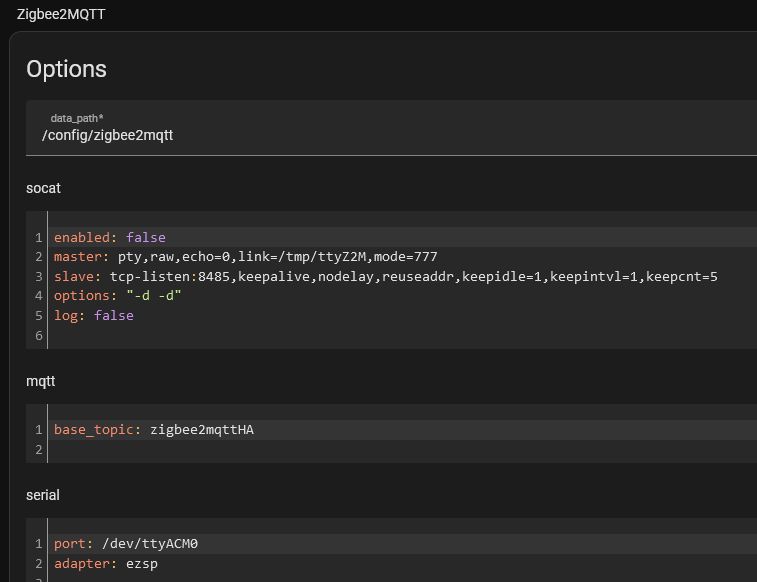This screenshot has height=582, width=757.
Task: Click line number 1 in mqtt gutter
Action: (39, 430)
